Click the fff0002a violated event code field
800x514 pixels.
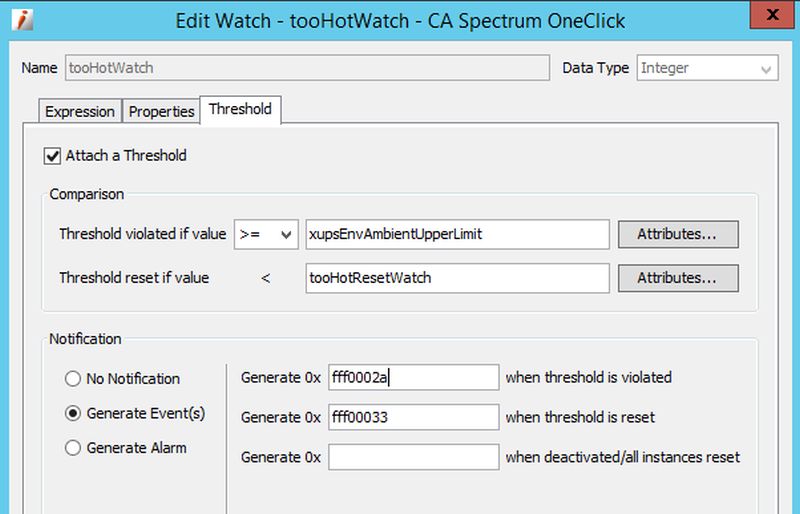[413, 377]
